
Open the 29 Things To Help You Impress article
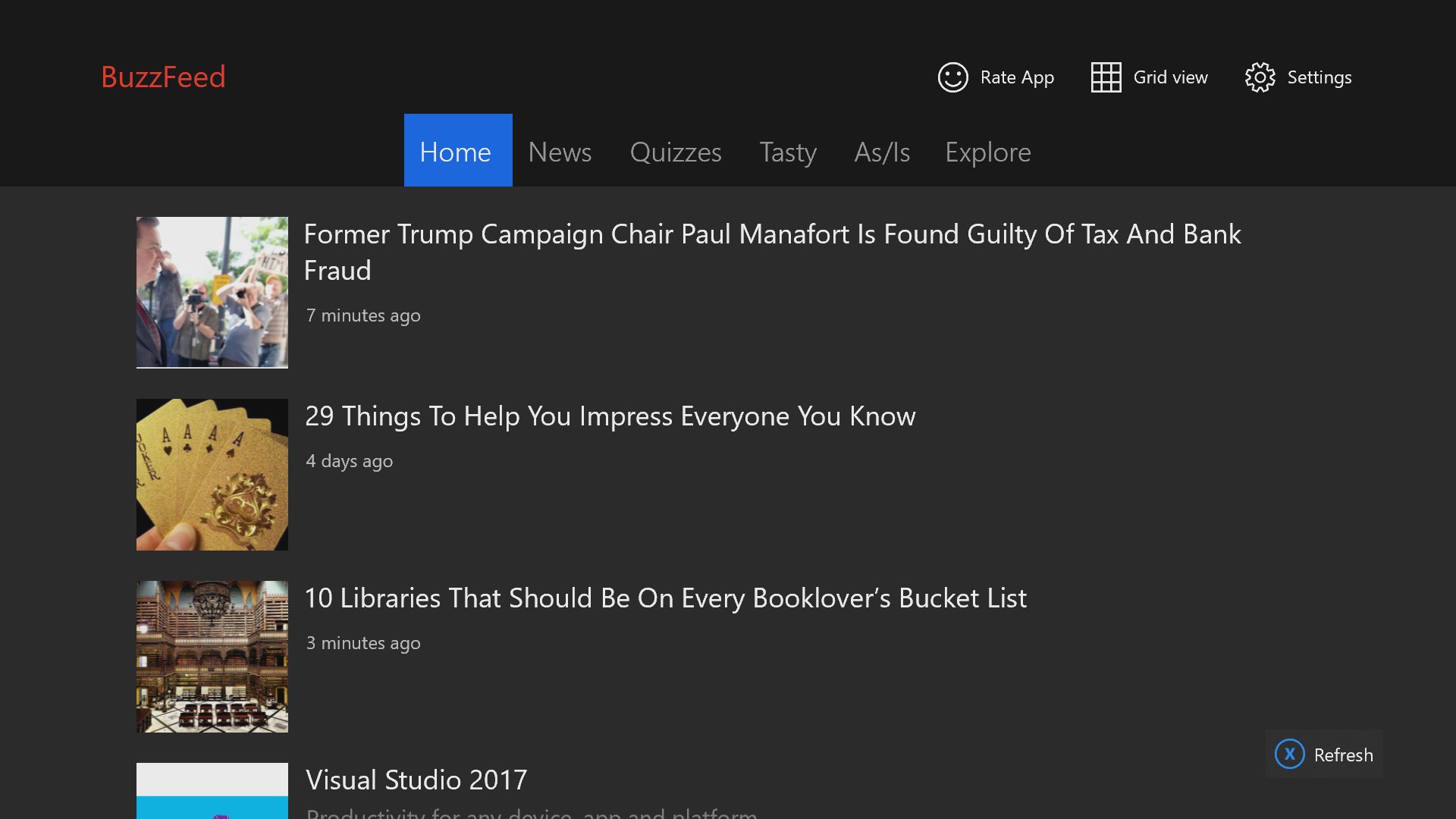[610, 416]
